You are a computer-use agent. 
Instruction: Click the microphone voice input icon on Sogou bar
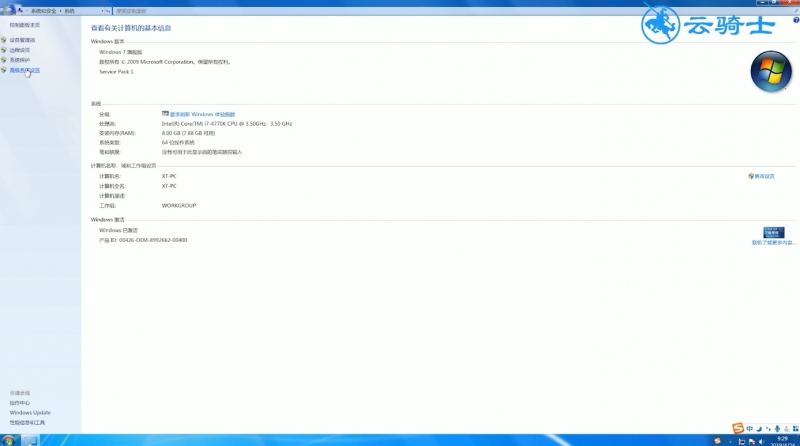pos(777,429)
